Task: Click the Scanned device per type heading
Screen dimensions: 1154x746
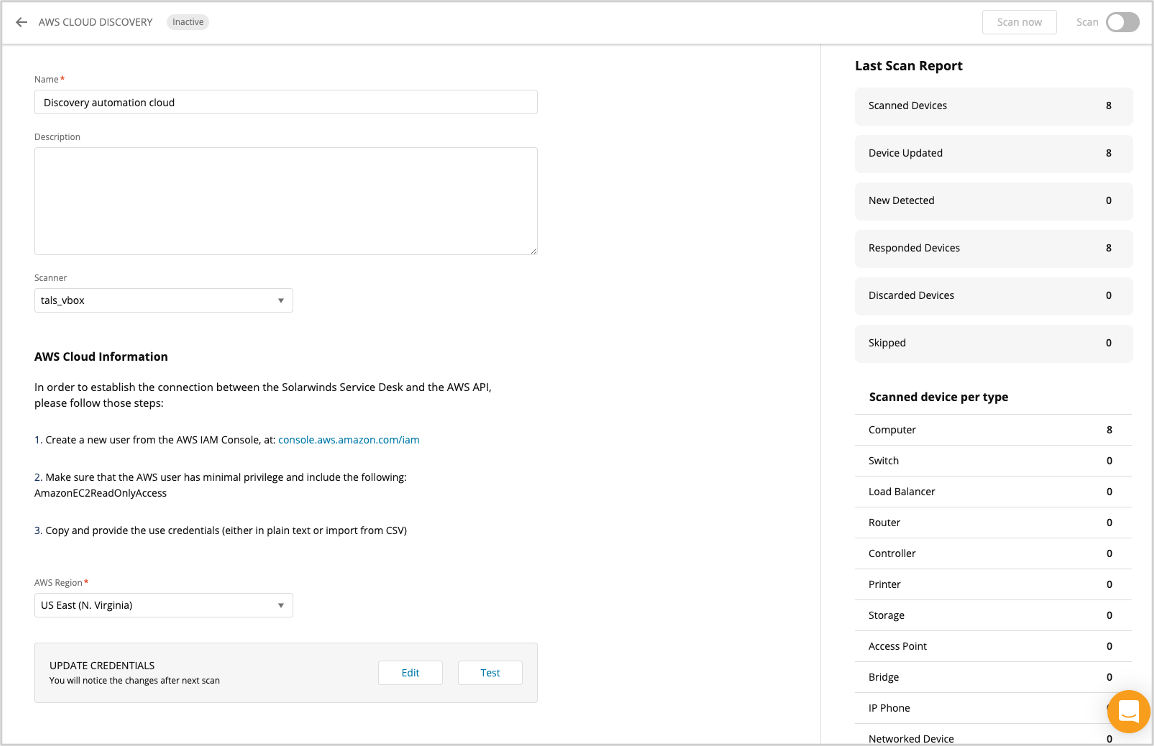Action: coord(938,397)
